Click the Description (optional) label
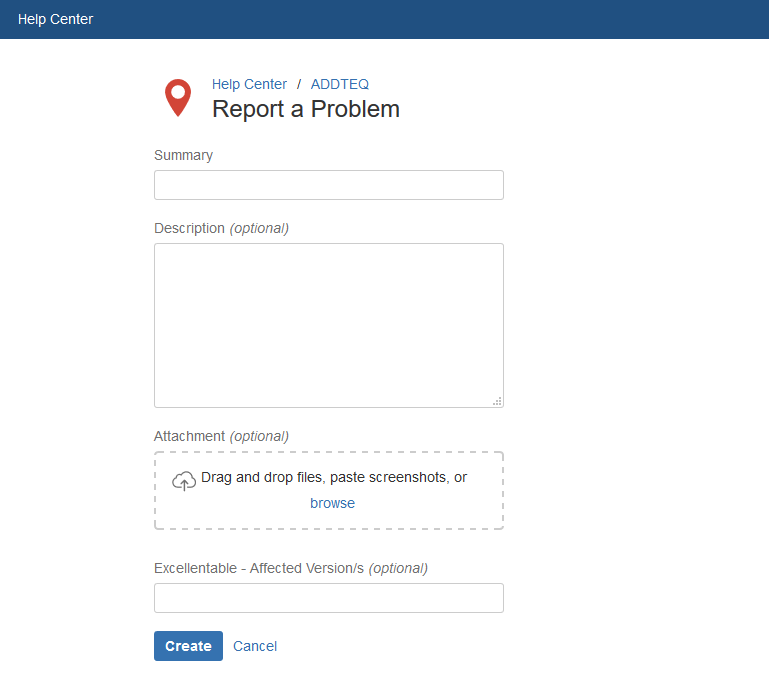Image resolution: width=769 pixels, height=685 pixels. click(221, 228)
